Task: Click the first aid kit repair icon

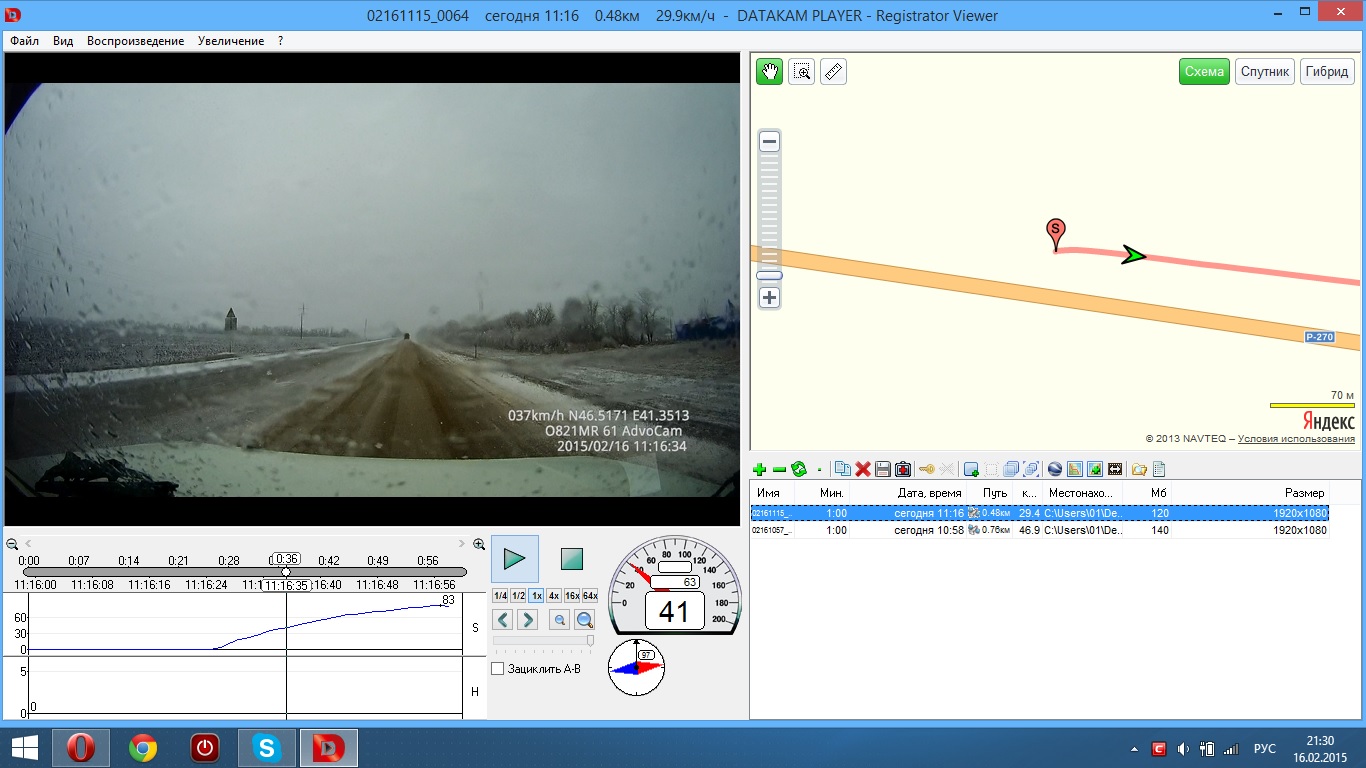Action: pyautogui.click(x=903, y=469)
